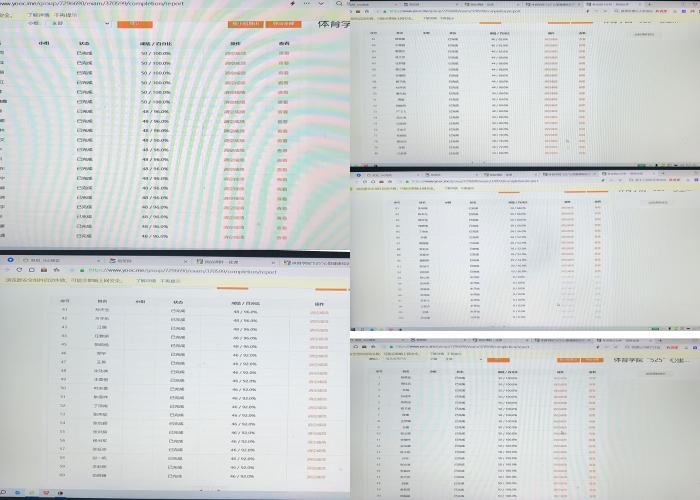
Task: Click the orange button beside the dropdown in bottom-right panel
Action: [498, 360]
